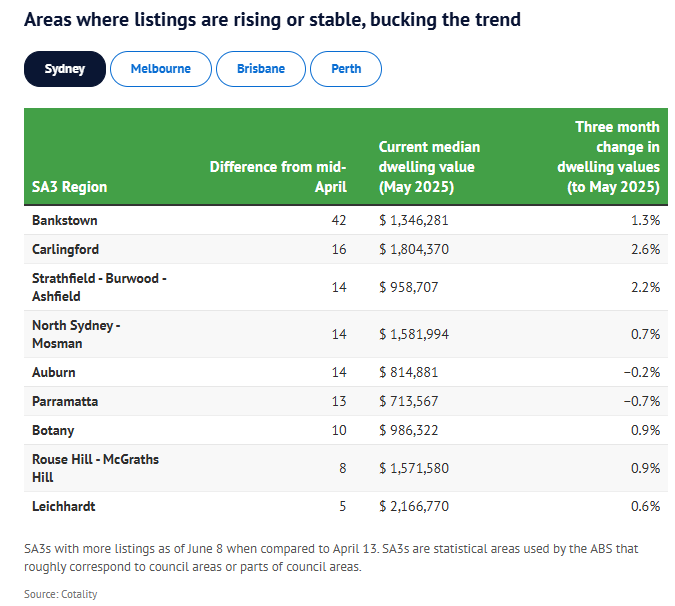
Task: Switch to the Melbourne tab
Action: [160, 69]
